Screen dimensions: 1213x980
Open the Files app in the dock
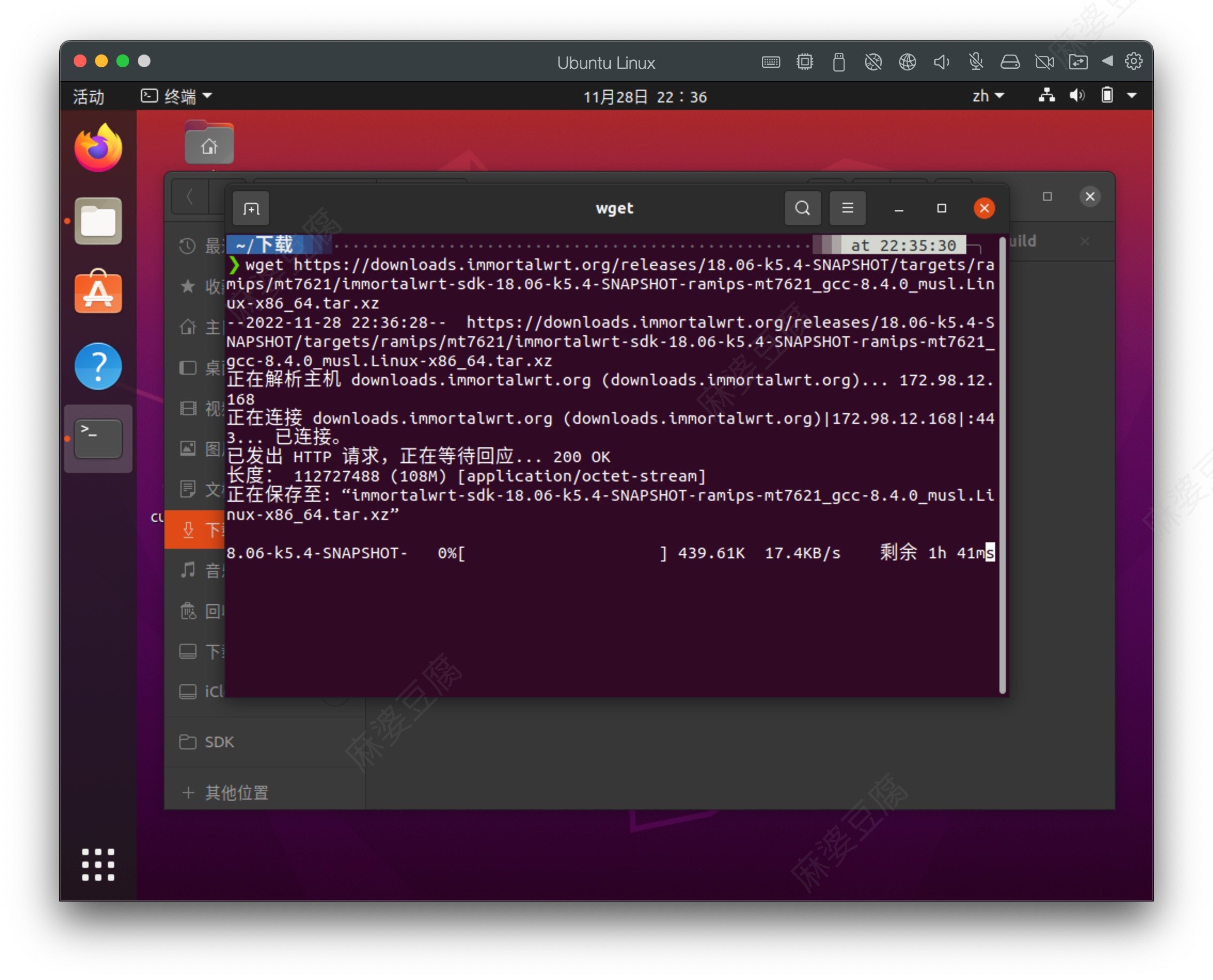coord(98,221)
